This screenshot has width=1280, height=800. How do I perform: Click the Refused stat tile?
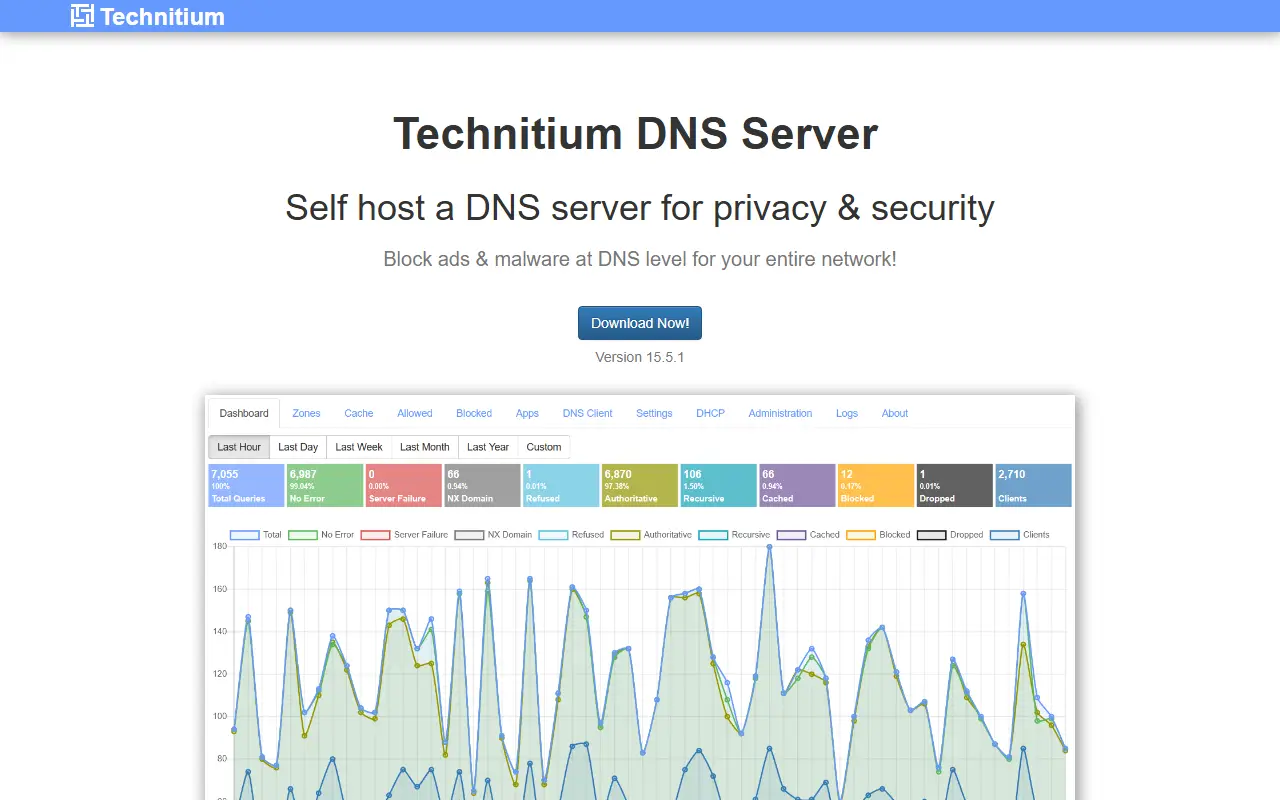point(561,485)
